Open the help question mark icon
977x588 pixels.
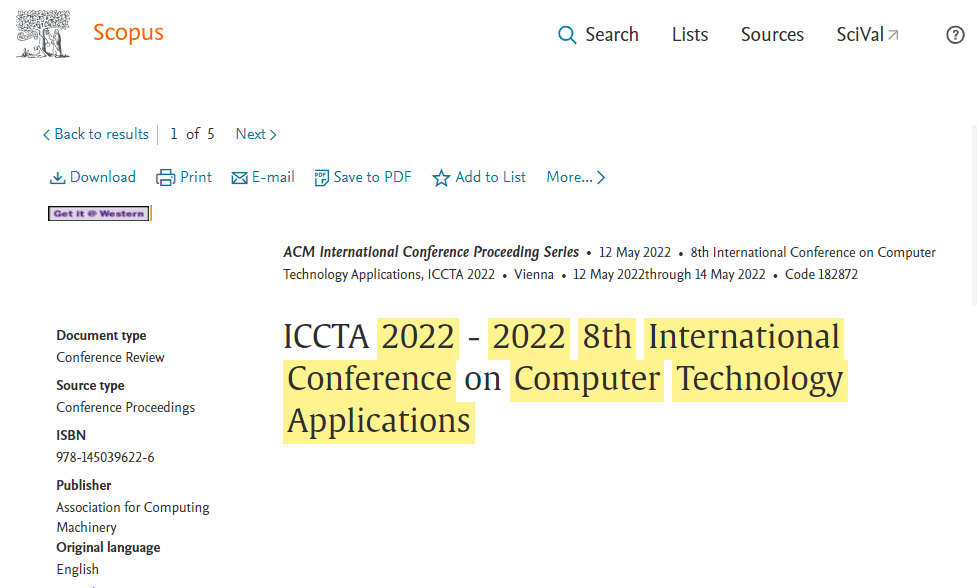tap(954, 35)
